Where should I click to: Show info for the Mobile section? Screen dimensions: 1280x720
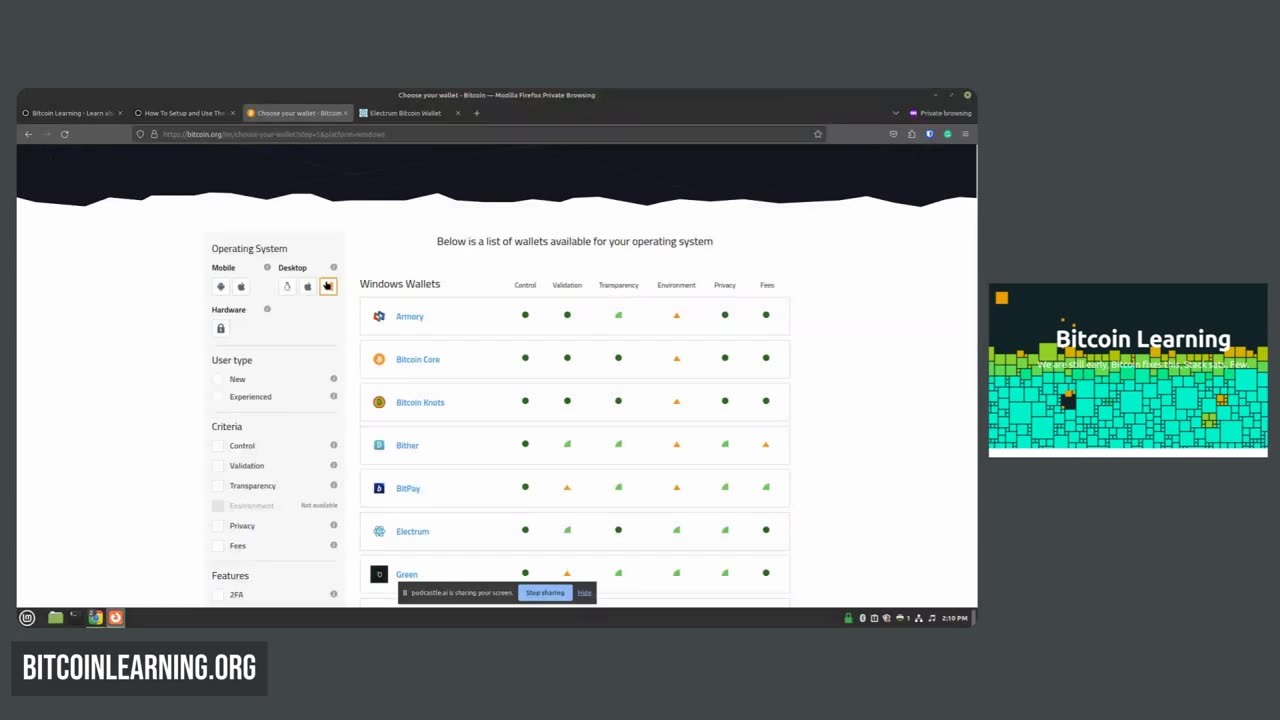pyautogui.click(x=267, y=268)
